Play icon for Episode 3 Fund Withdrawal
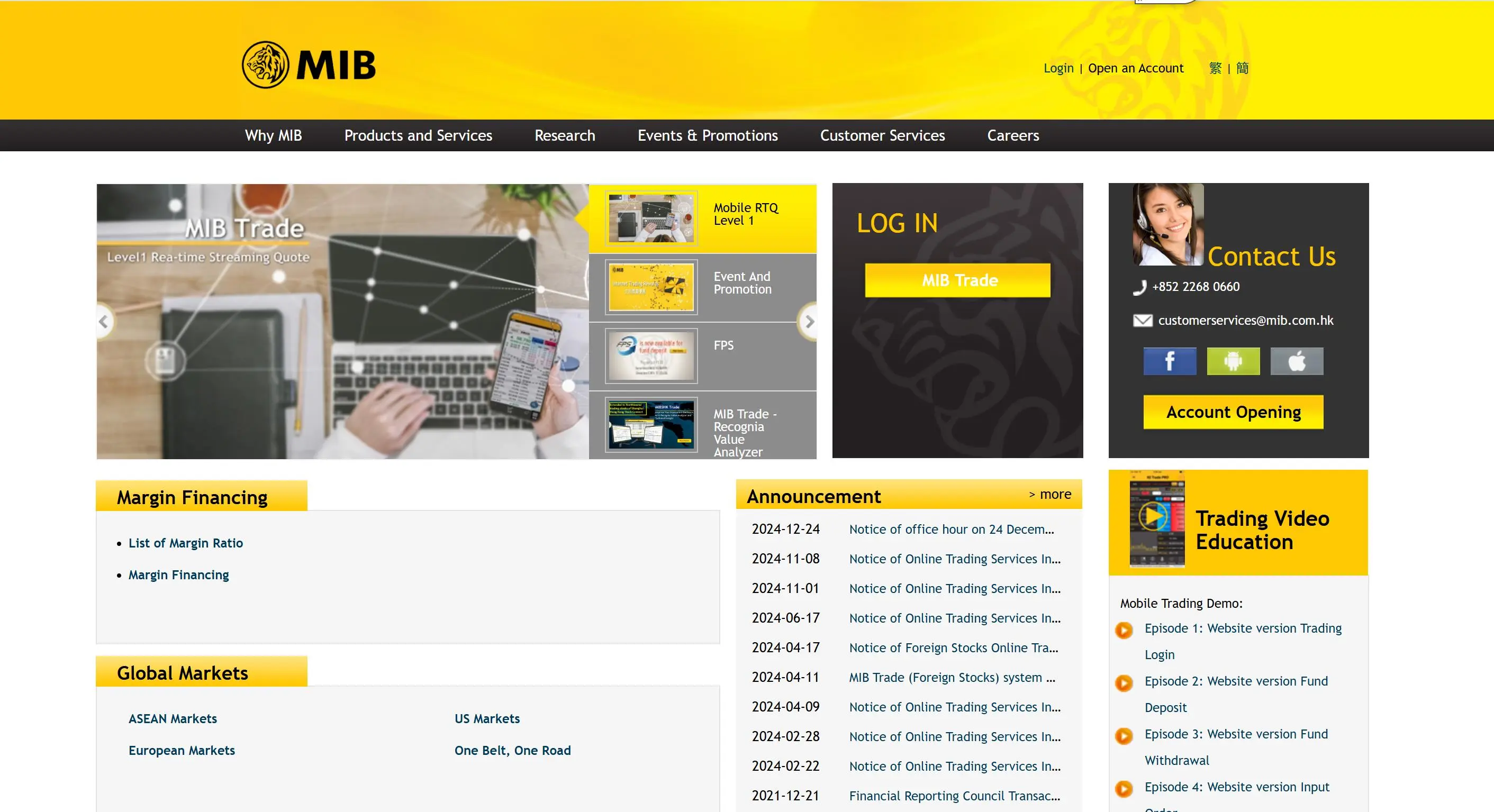The image size is (1494, 812). (1124, 735)
